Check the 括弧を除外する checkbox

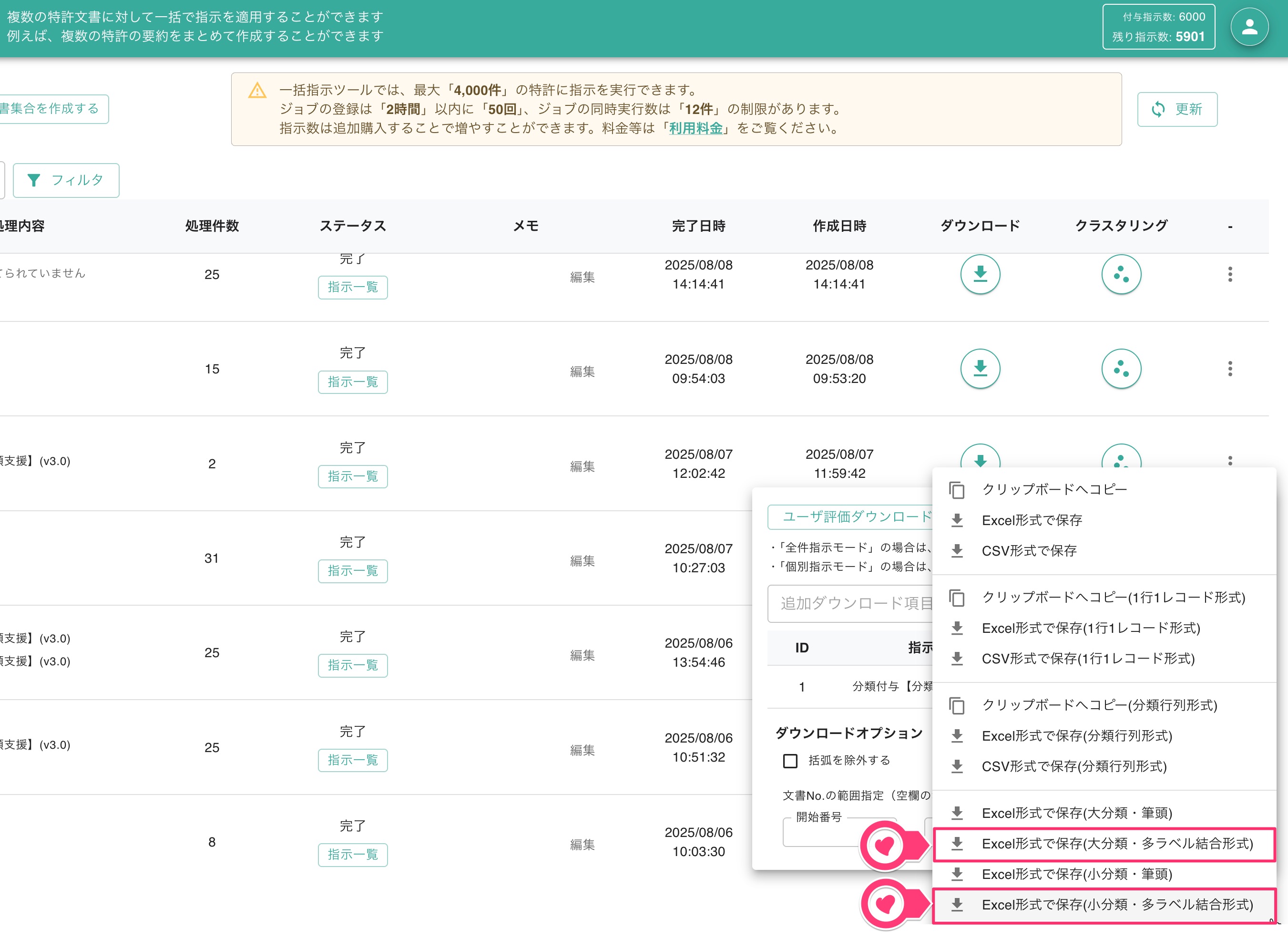tap(790, 761)
